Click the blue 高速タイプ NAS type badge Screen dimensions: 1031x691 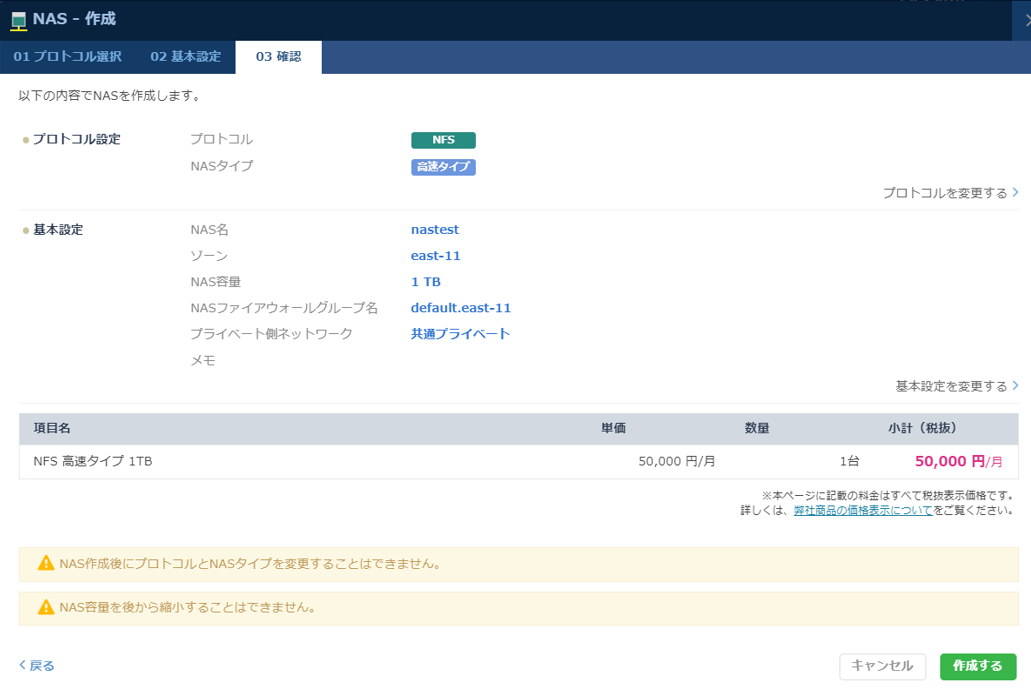pos(442,166)
